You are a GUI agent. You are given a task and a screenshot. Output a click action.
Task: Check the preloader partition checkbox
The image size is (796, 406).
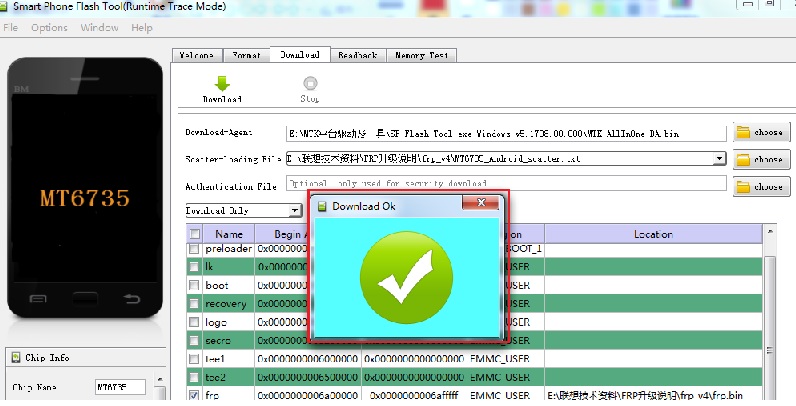pos(193,249)
